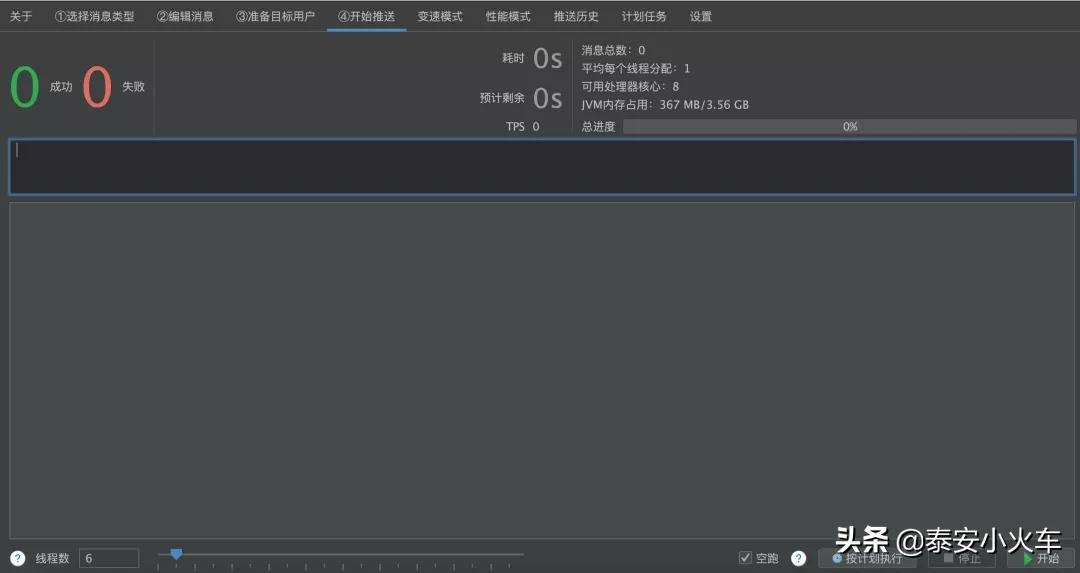This screenshot has width=1080, height=573.
Task: Click the 停止 button
Action: 962,558
